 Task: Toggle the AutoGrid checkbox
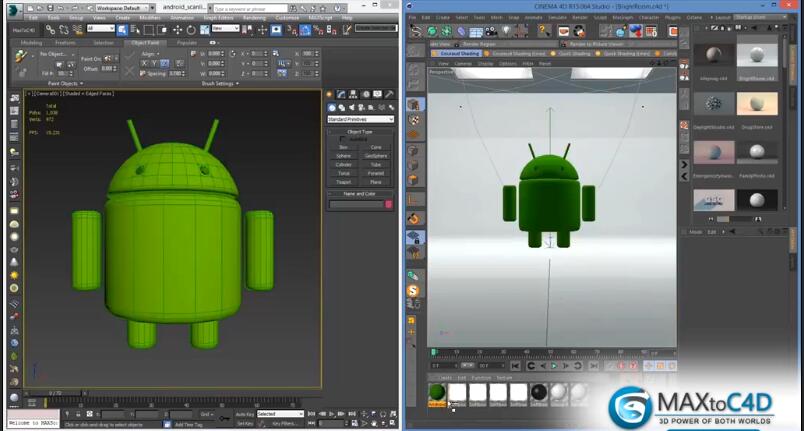(341, 139)
